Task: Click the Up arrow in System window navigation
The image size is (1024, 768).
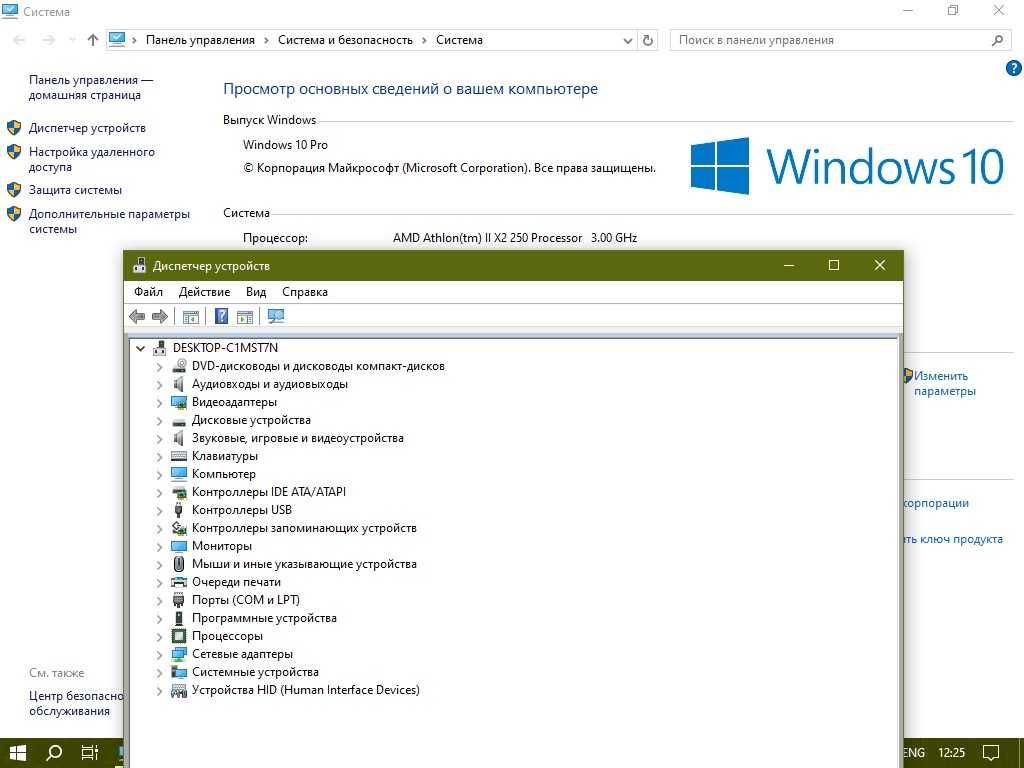Action: (x=93, y=40)
